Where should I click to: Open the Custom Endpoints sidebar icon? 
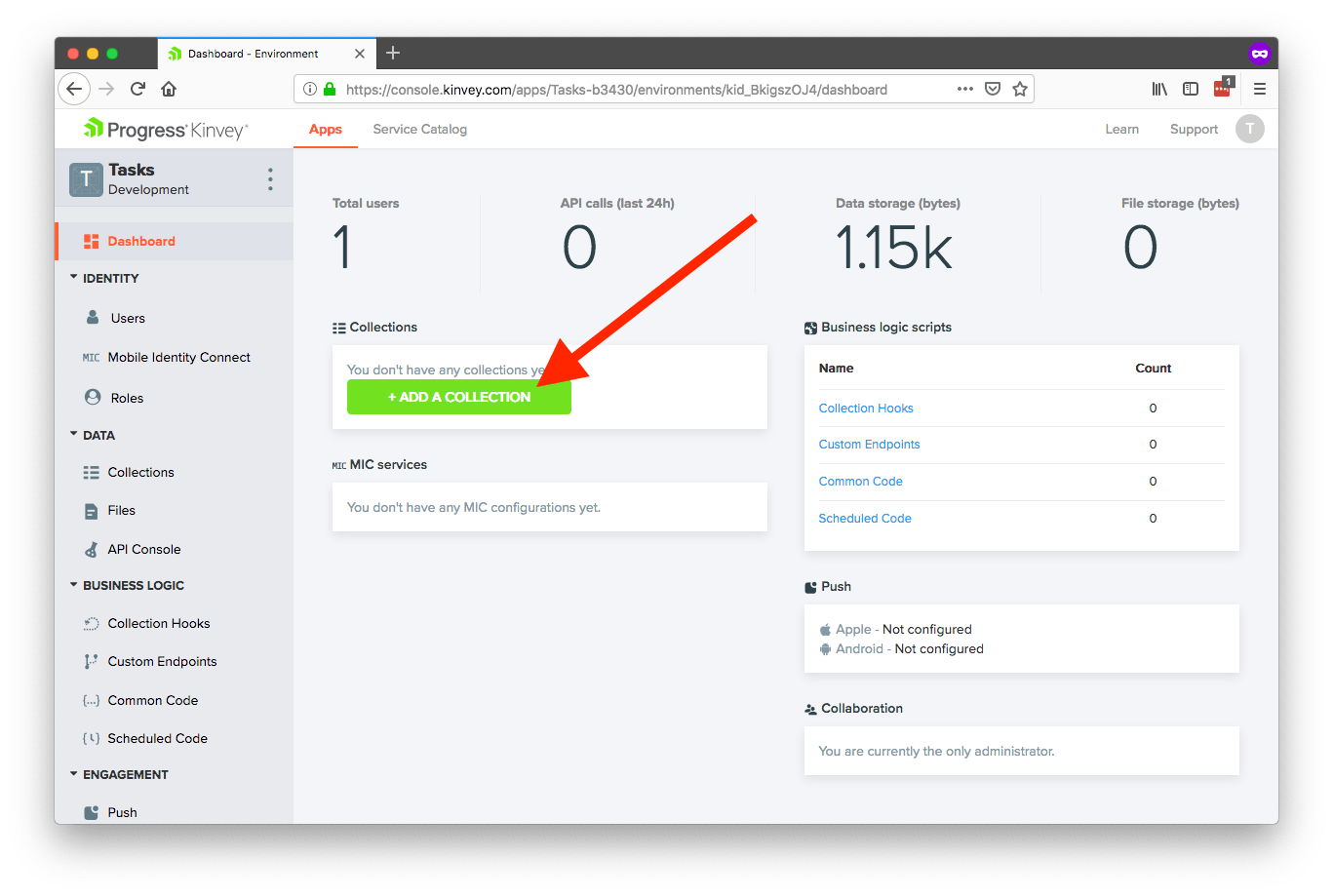click(x=92, y=662)
